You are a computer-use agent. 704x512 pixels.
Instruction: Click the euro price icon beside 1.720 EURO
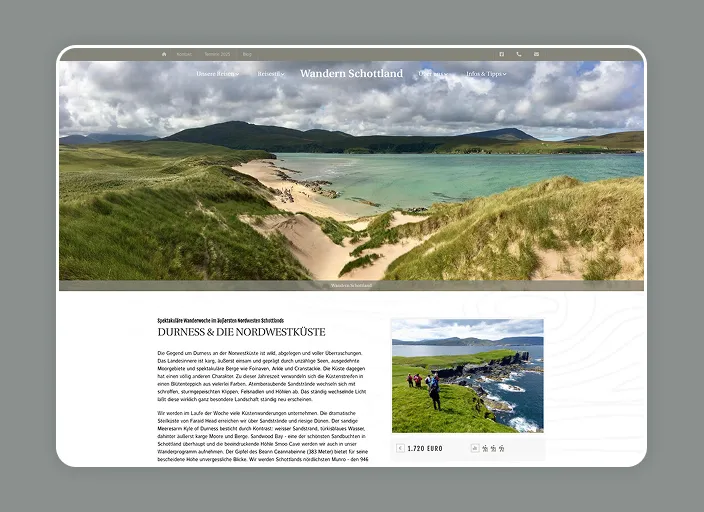[x=400, y=448]
